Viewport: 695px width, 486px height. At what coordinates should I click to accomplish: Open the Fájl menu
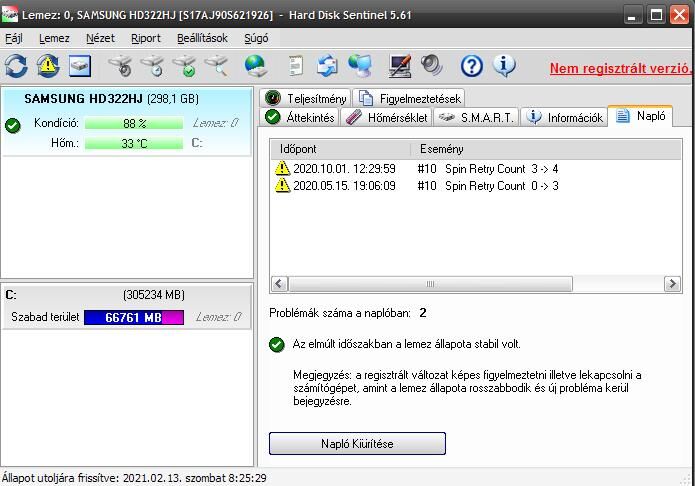(14, 38)
